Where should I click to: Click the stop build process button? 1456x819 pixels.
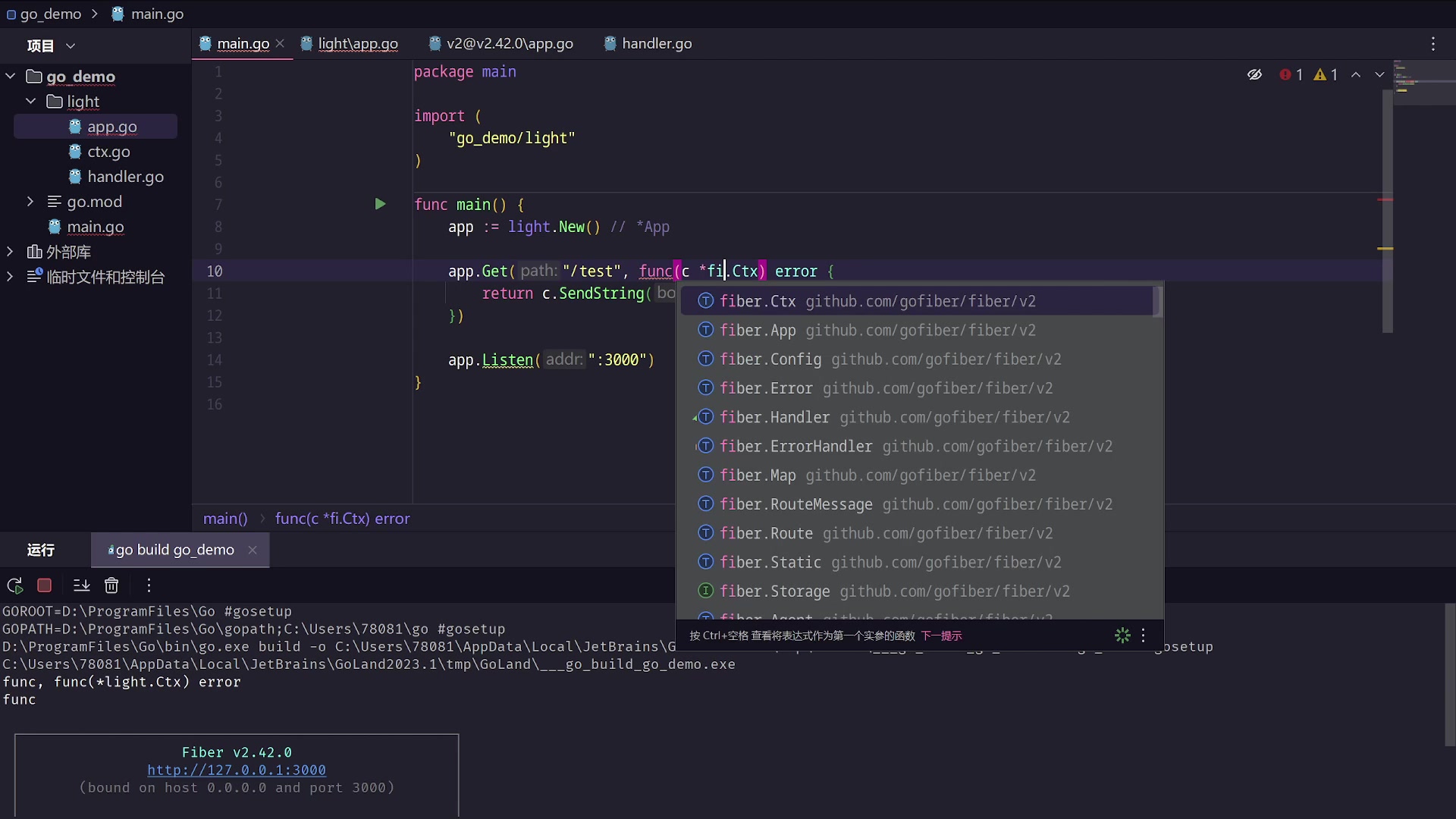tap(44, 585)
